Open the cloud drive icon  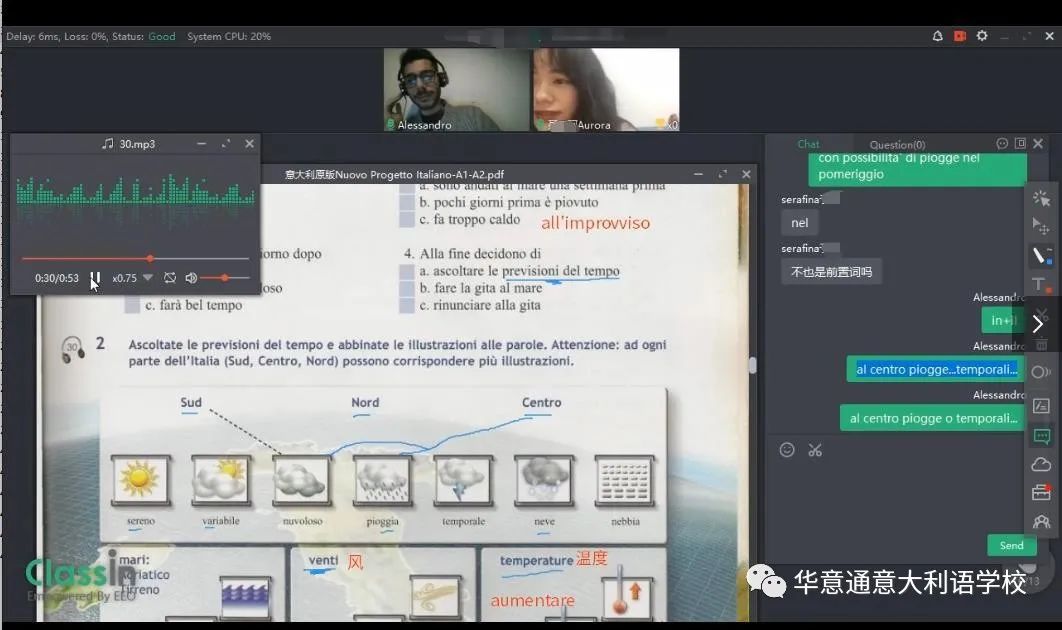click(x=1041, y=464)
